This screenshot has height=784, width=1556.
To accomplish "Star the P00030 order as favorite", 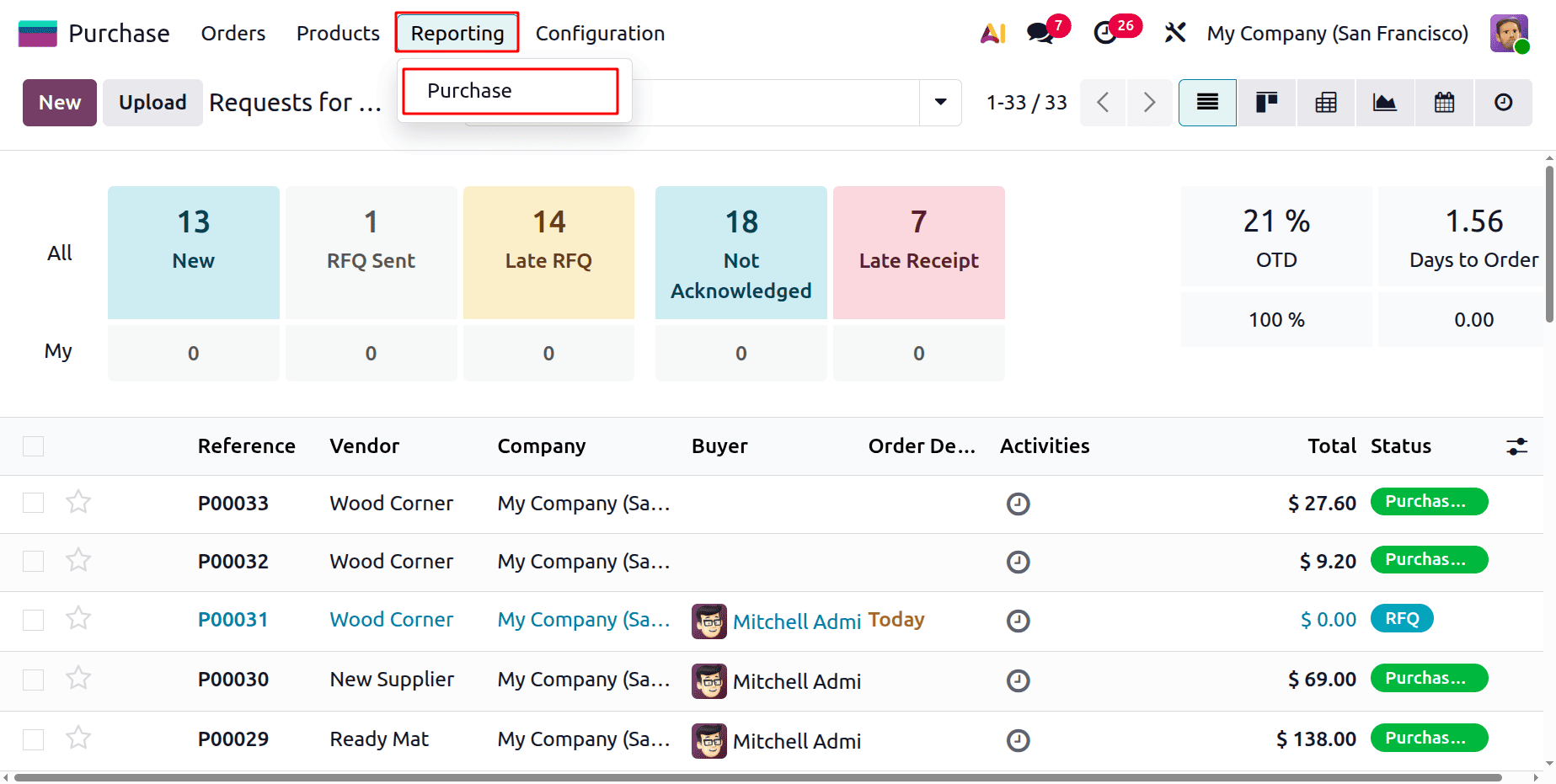I will coord(78,678).
